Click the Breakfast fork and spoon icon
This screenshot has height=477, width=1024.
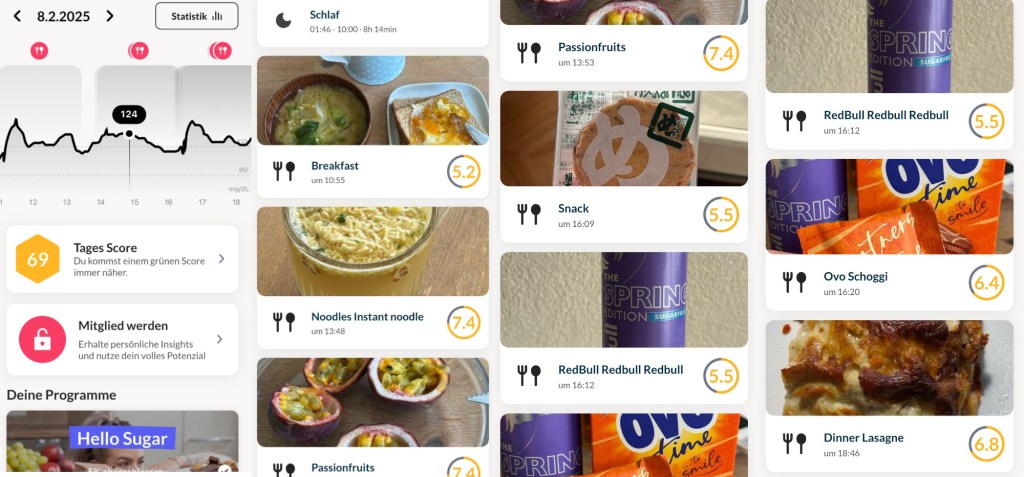(283, 171)
